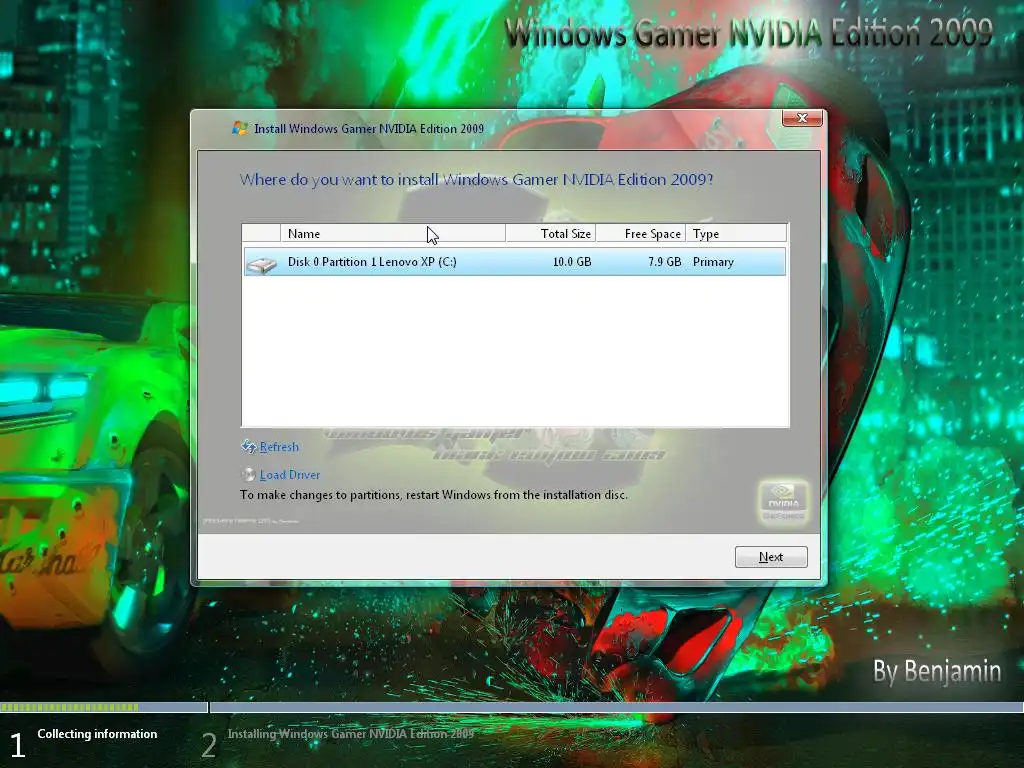Select the hard drive icon for Disk 0

point(261,263)
